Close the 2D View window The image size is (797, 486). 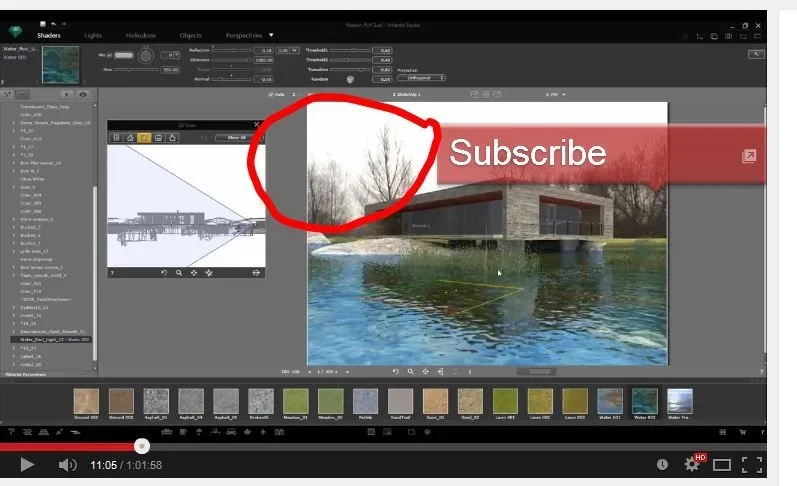257,125
